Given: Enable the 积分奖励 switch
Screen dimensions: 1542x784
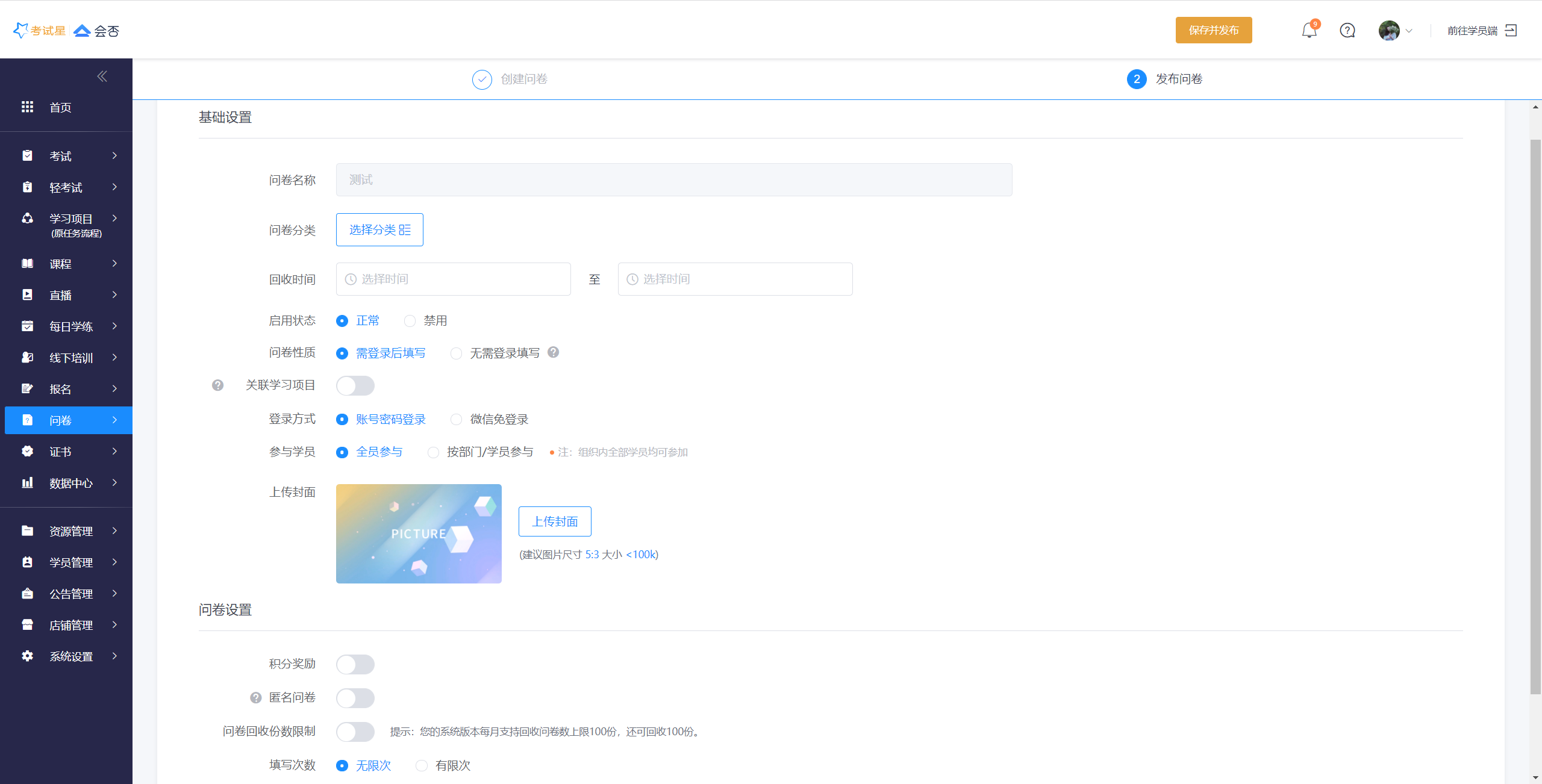Looking at the screenshot, I should click(355, 664).
